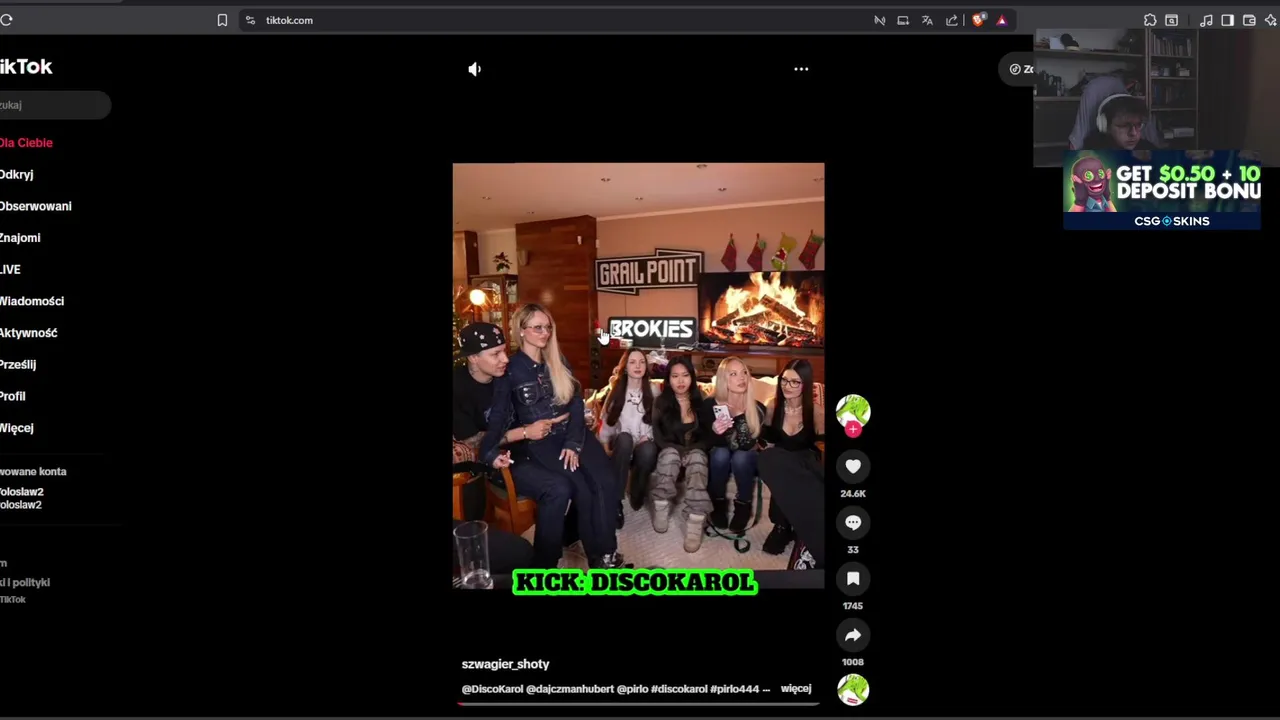Open the three-dot video options menu
1280x720 pixels.
(x=801, y=69)
